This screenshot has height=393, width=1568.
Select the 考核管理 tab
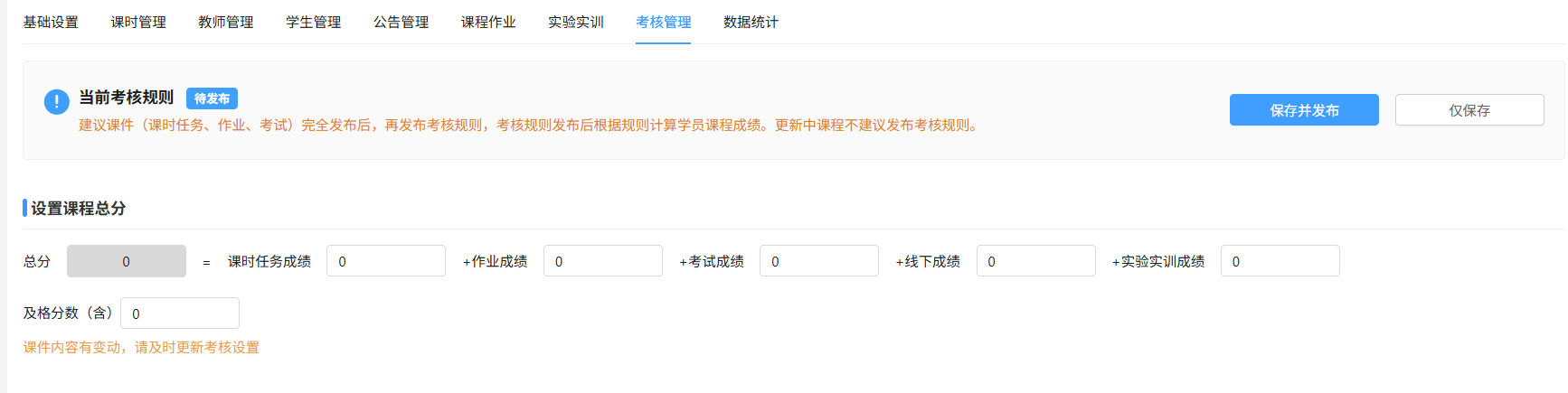pyautogui.click(x=664, y=23)
